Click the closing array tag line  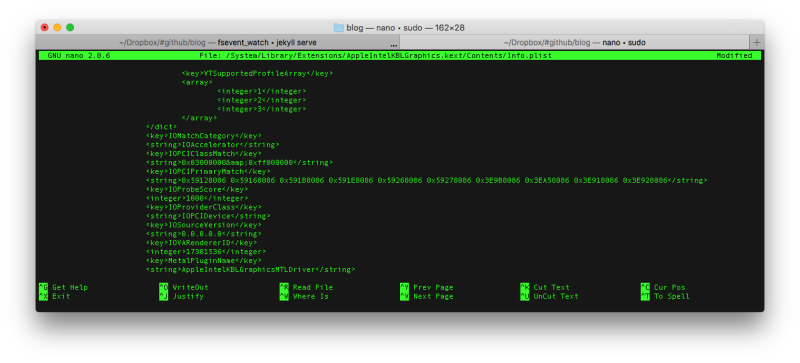tap(199, 118)
